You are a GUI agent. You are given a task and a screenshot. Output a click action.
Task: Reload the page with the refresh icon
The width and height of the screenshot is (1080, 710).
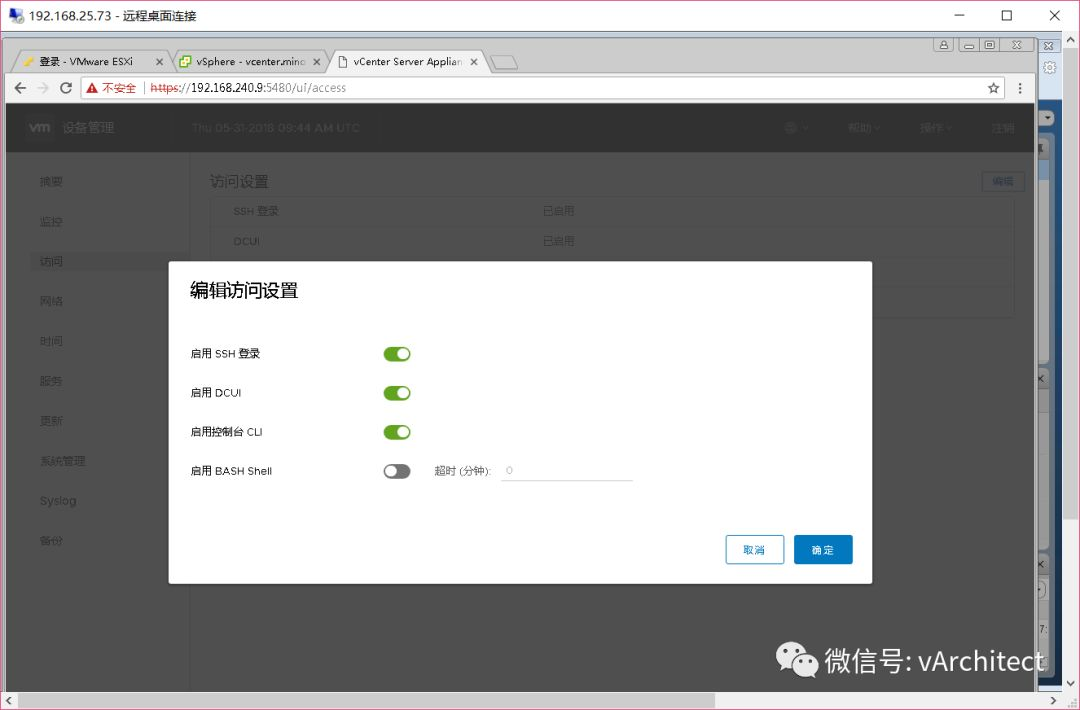(66, 88)
